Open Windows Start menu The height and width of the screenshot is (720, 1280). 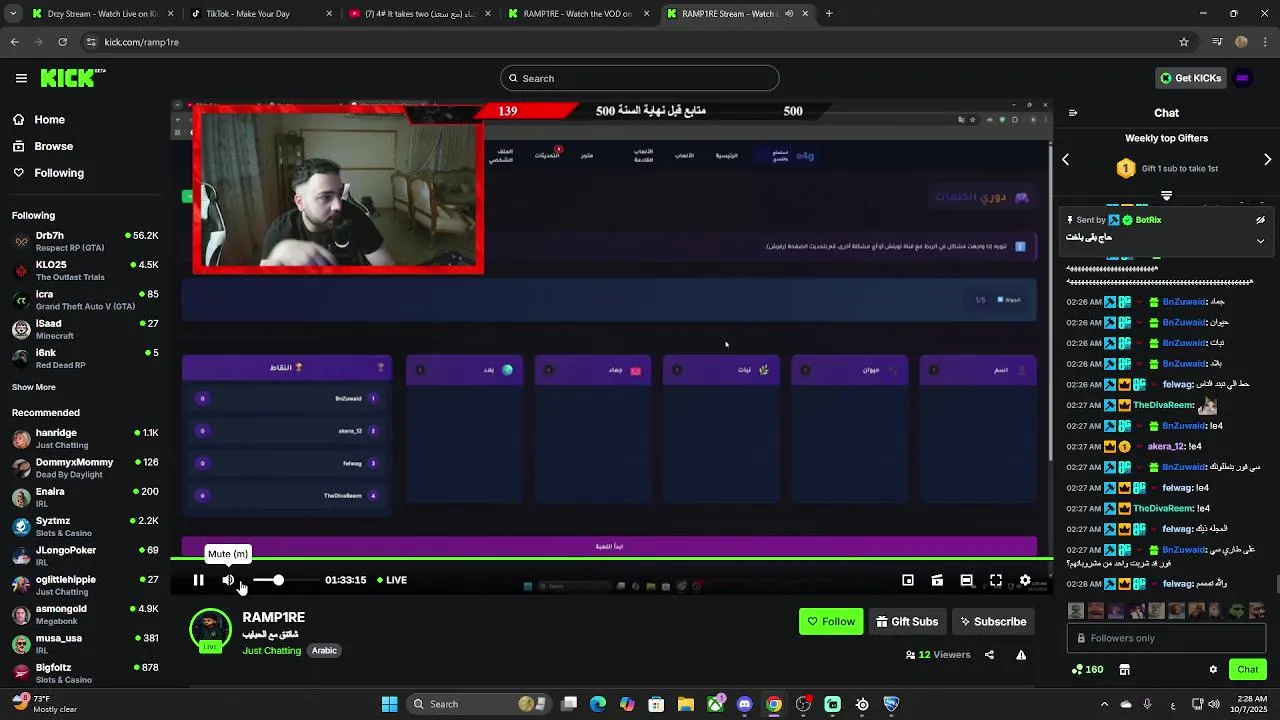point(389,704)
